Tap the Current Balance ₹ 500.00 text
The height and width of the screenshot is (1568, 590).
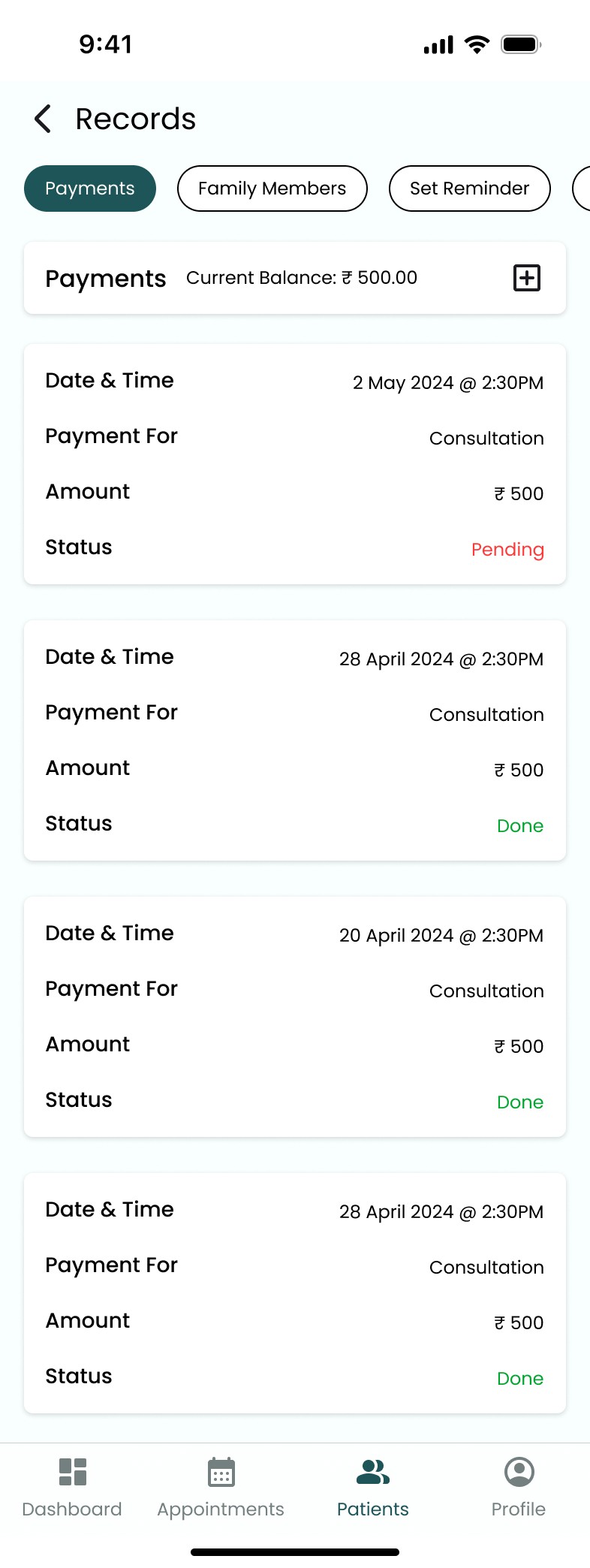(x=301, y=278)
